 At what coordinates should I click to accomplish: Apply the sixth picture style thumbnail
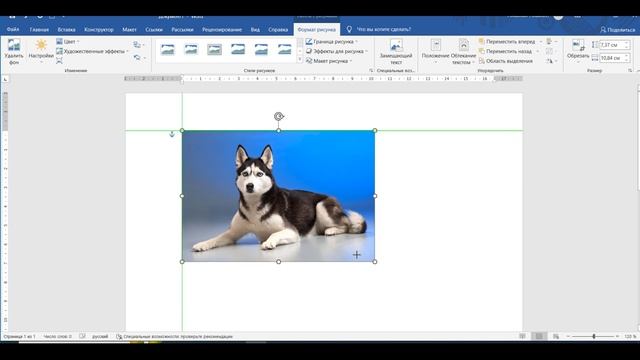pos(284,49)
